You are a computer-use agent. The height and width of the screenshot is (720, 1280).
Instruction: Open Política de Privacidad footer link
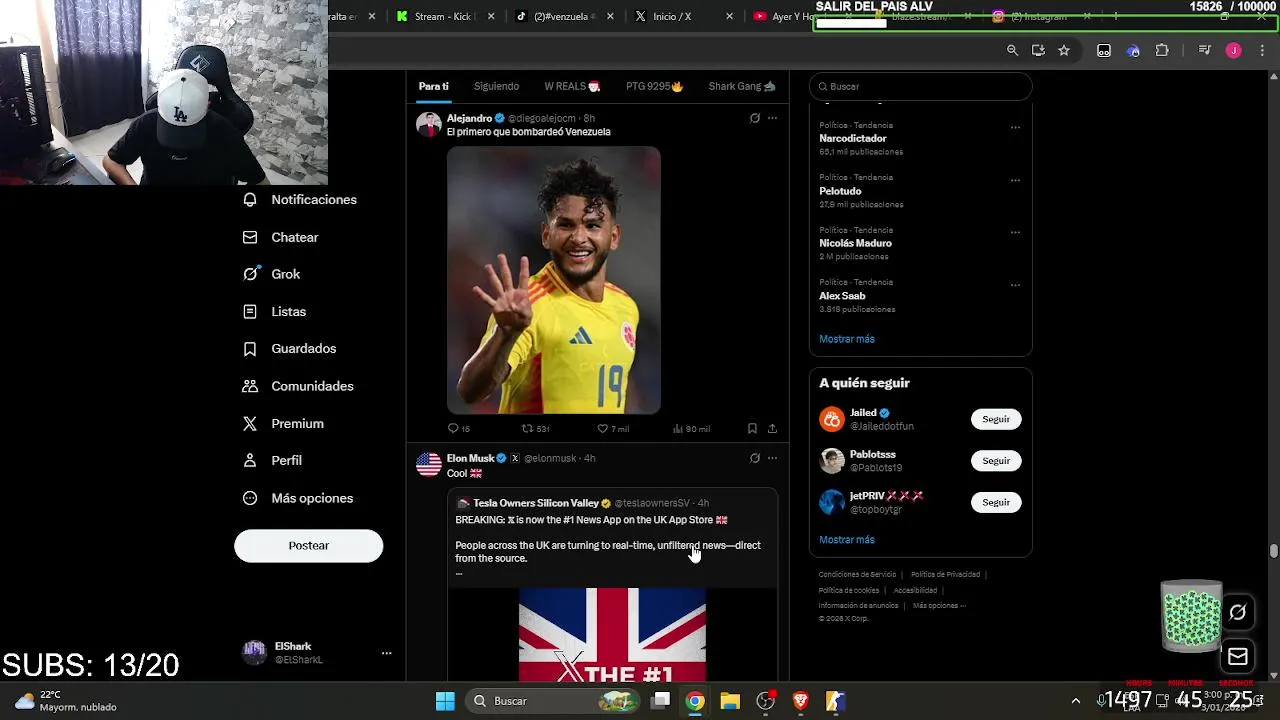click(945, 574)
